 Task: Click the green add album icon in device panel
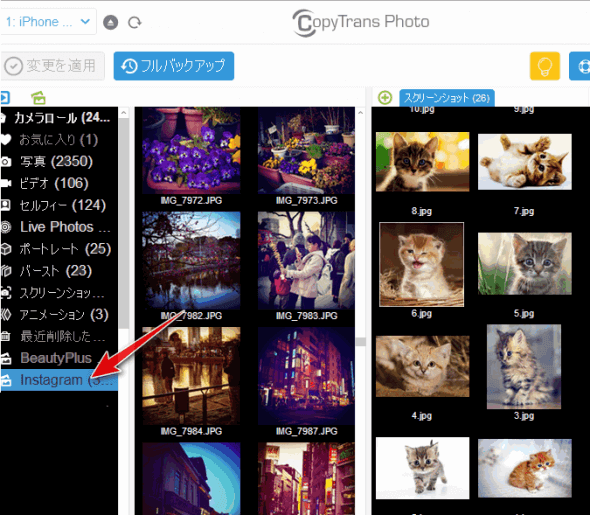click(38, 98)
